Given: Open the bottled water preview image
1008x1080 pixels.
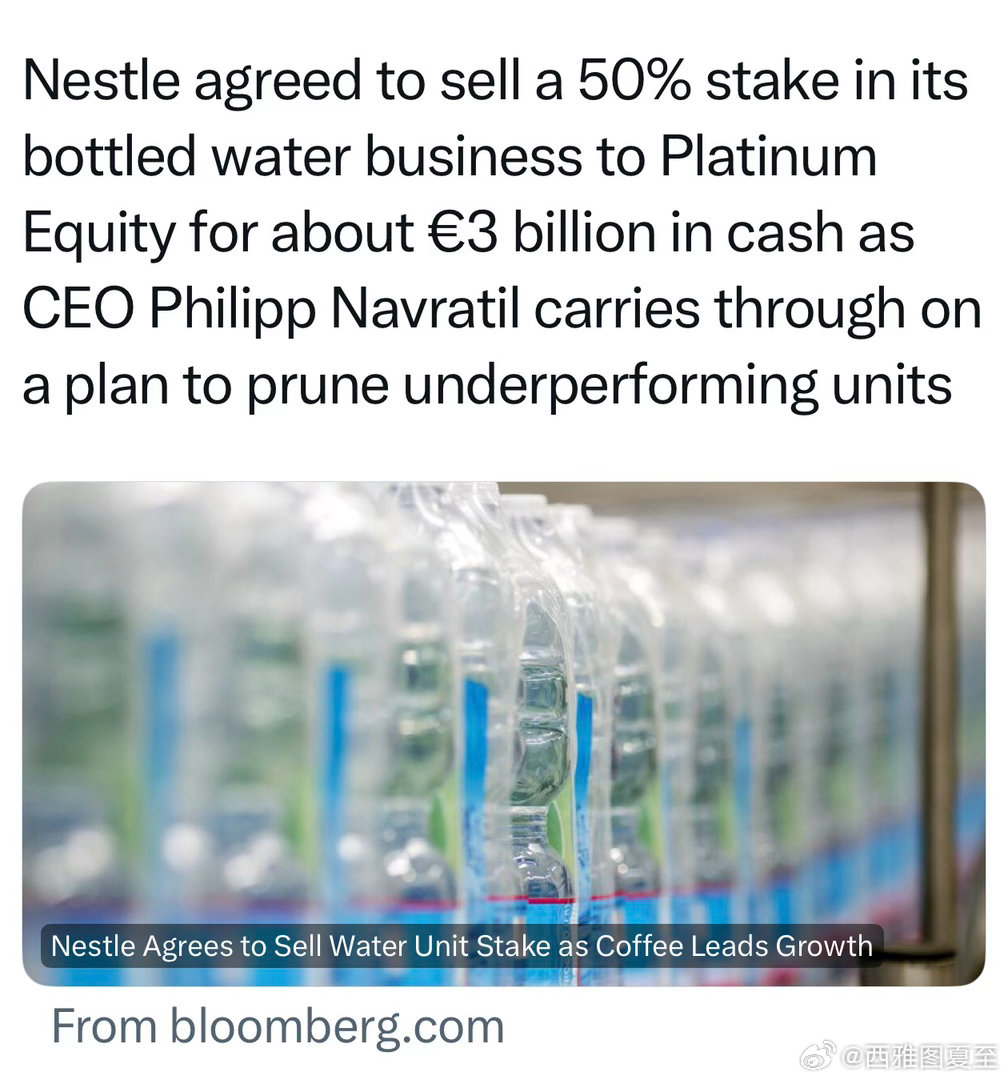Looking at the screenshot, I should pyautogui.click(x=504, y=734).
